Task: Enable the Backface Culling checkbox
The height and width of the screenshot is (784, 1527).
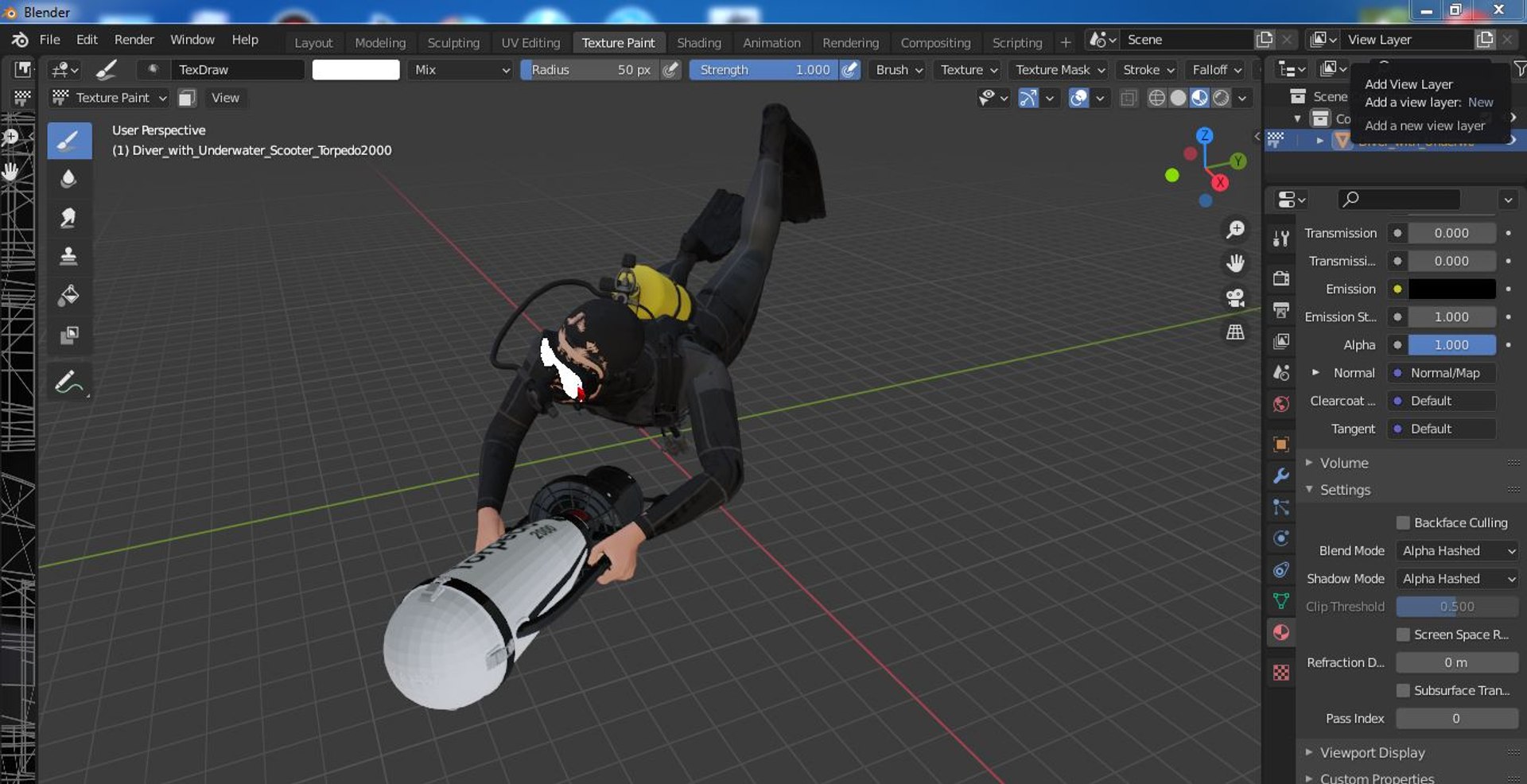Action: point(1403,522)
